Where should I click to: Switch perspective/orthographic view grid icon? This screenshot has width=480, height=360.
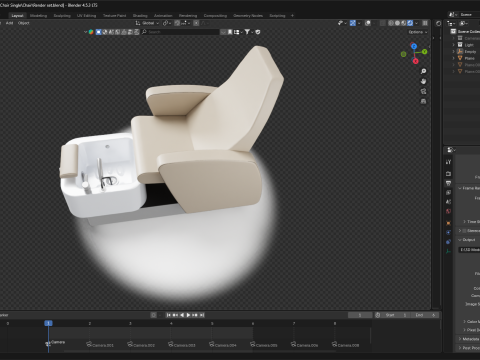click(x=423, y=101)
